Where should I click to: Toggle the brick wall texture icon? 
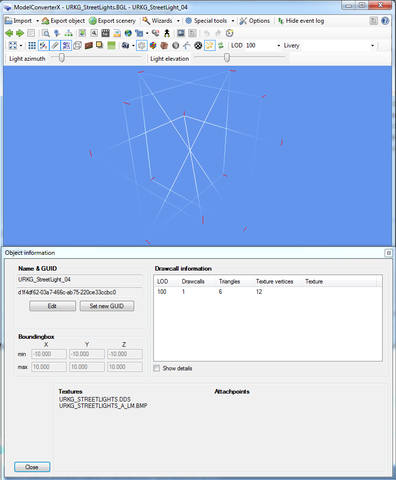[89, 45]
